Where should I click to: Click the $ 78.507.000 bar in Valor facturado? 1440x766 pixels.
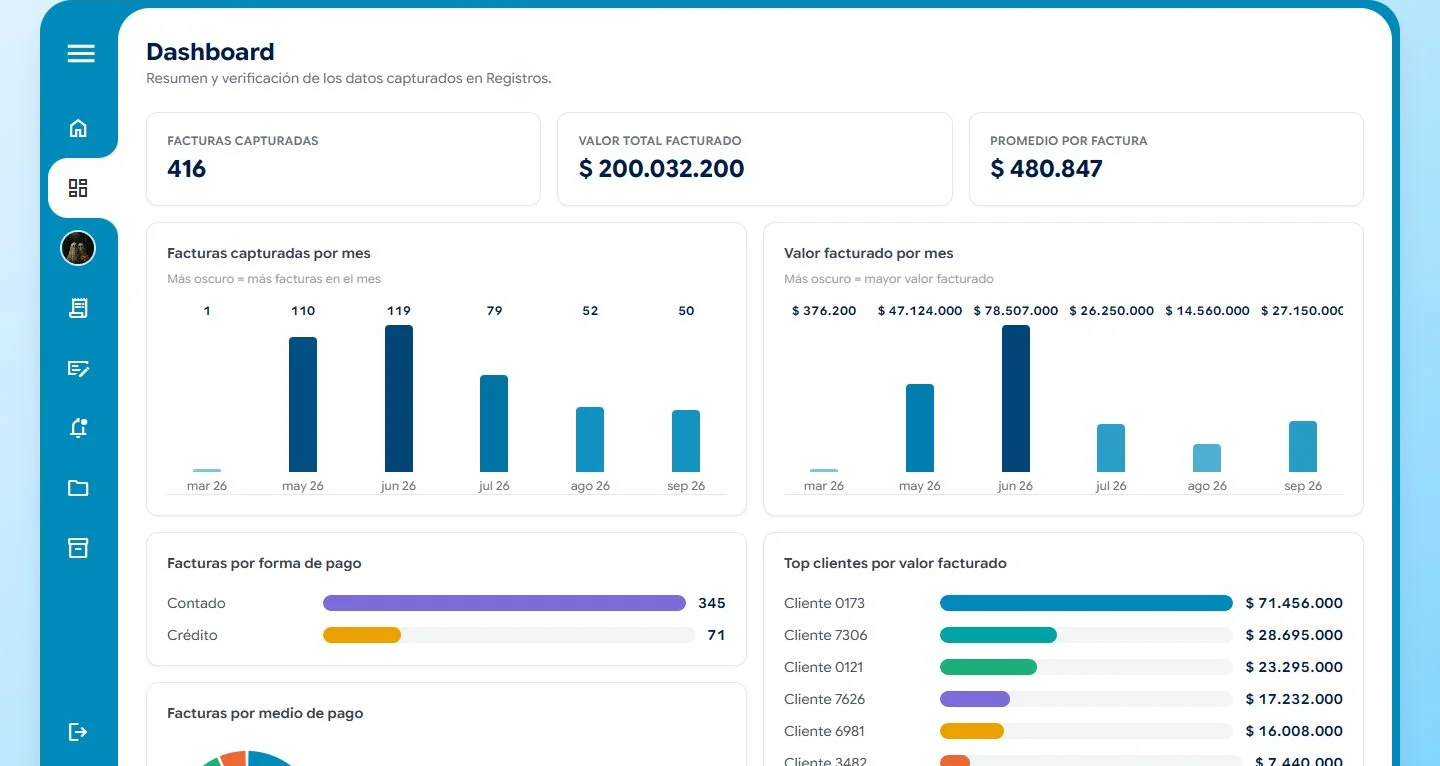click(1016, 398)
